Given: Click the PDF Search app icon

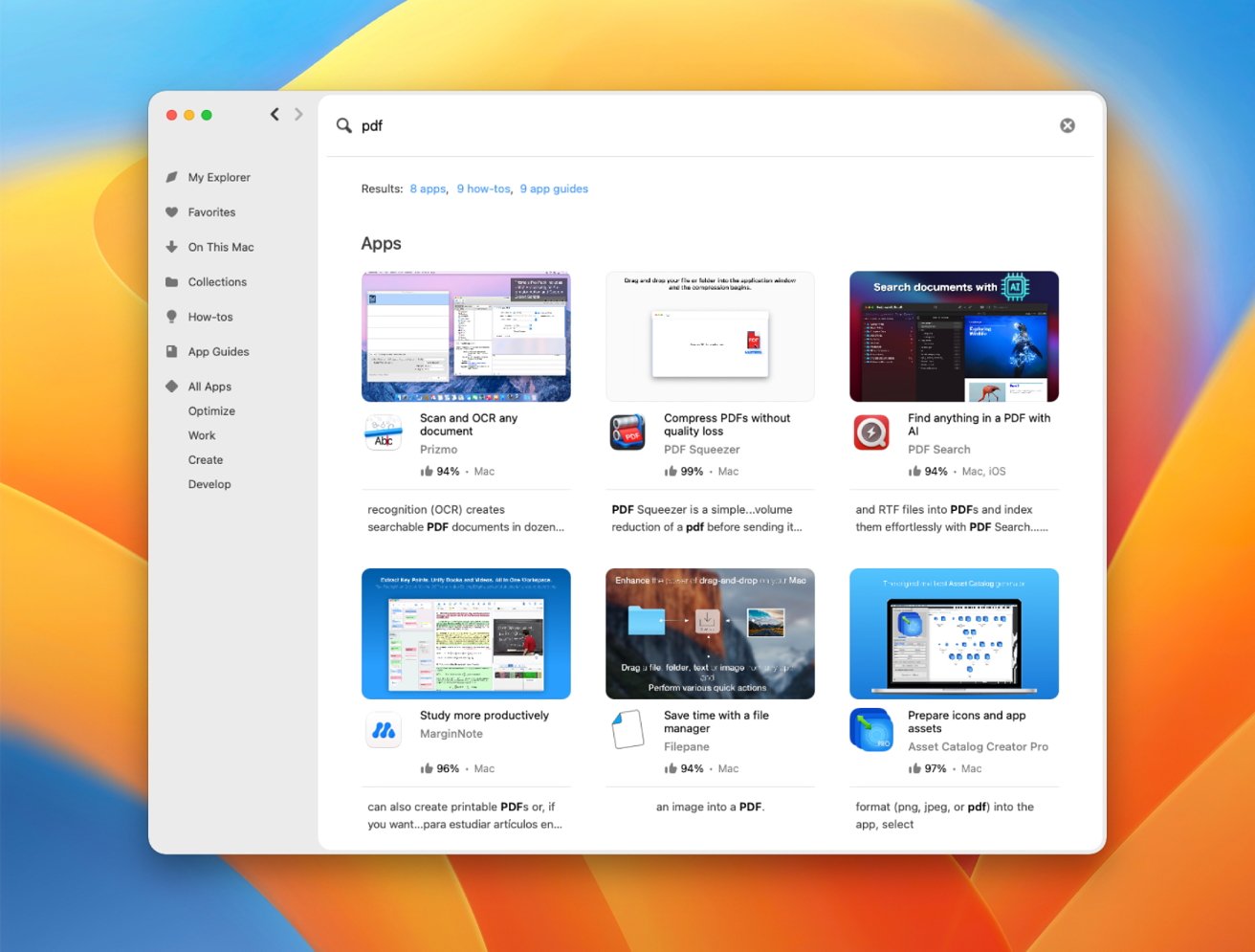Looking at the screenshot, I should (x=871, y=433).
